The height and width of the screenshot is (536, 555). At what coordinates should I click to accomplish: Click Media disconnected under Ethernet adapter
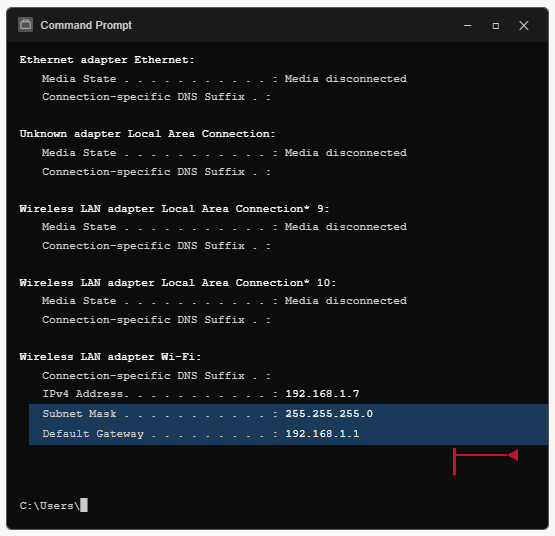tap(346, 79)
